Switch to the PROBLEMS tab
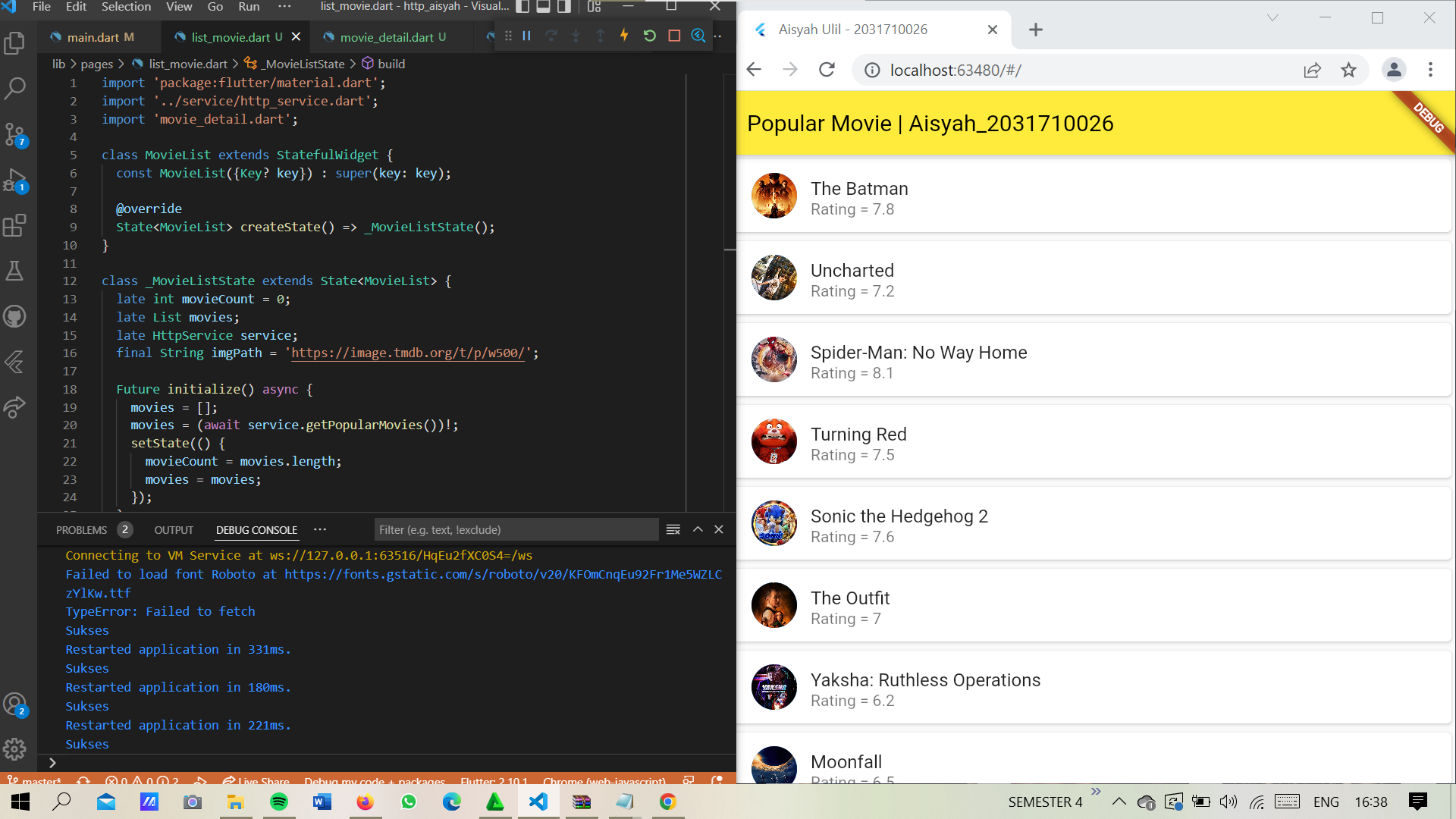The width and height of the screenshot is (1456, 819). (82, 529)
